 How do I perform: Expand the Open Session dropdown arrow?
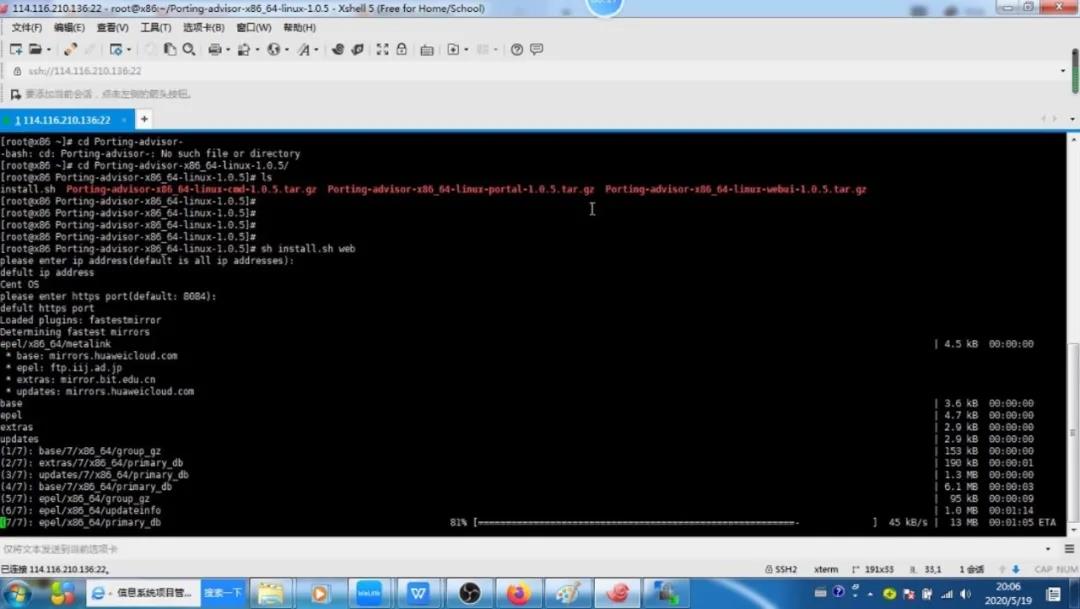[48, 49]
